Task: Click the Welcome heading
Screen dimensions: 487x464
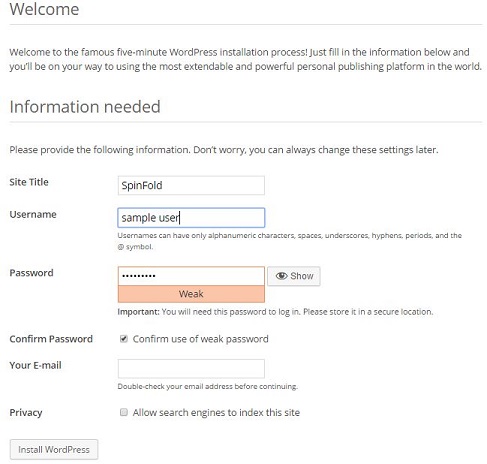Action: click(44, 9)
